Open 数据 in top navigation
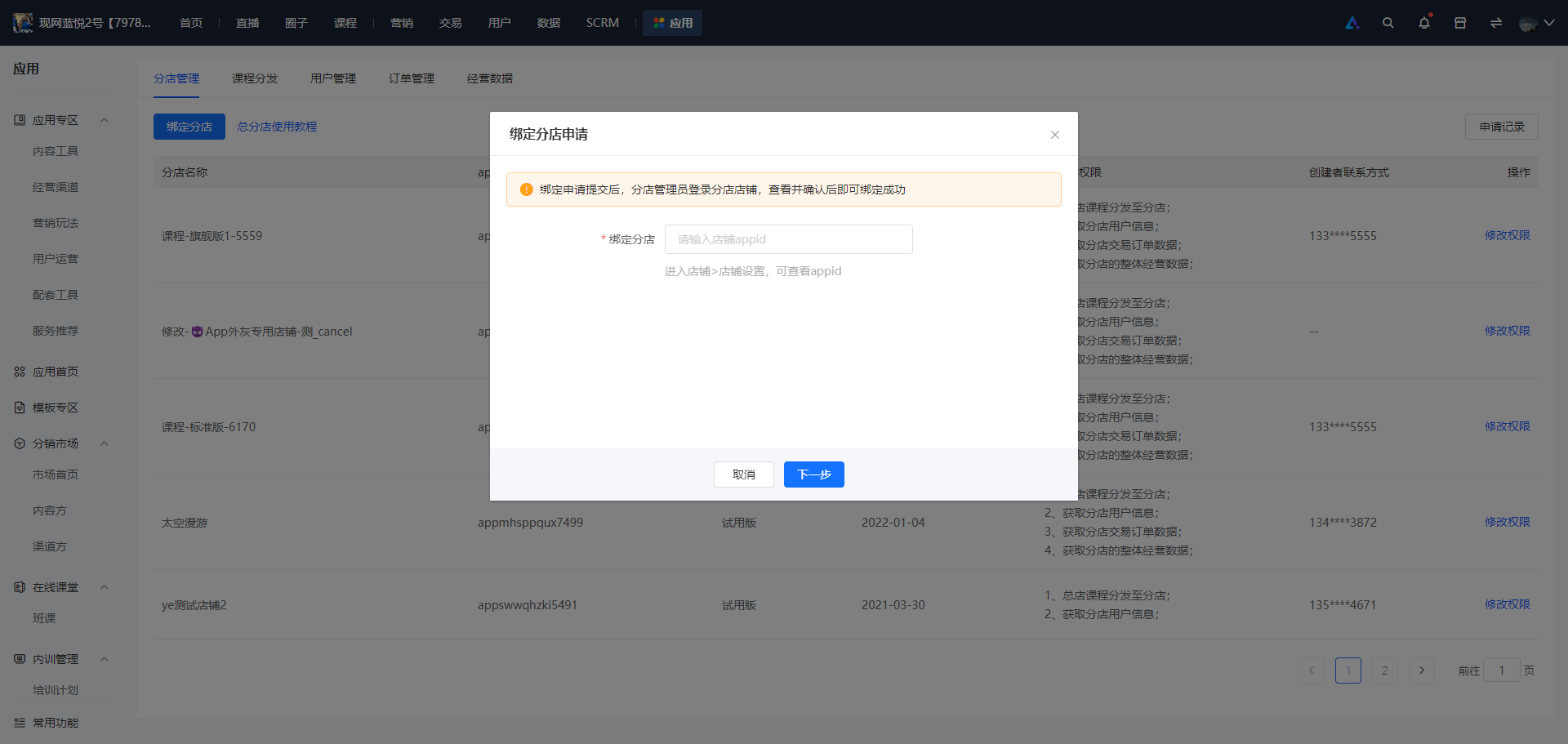Screen dimensions: 1568x744 pyautogui.click(x=549, y=23)
